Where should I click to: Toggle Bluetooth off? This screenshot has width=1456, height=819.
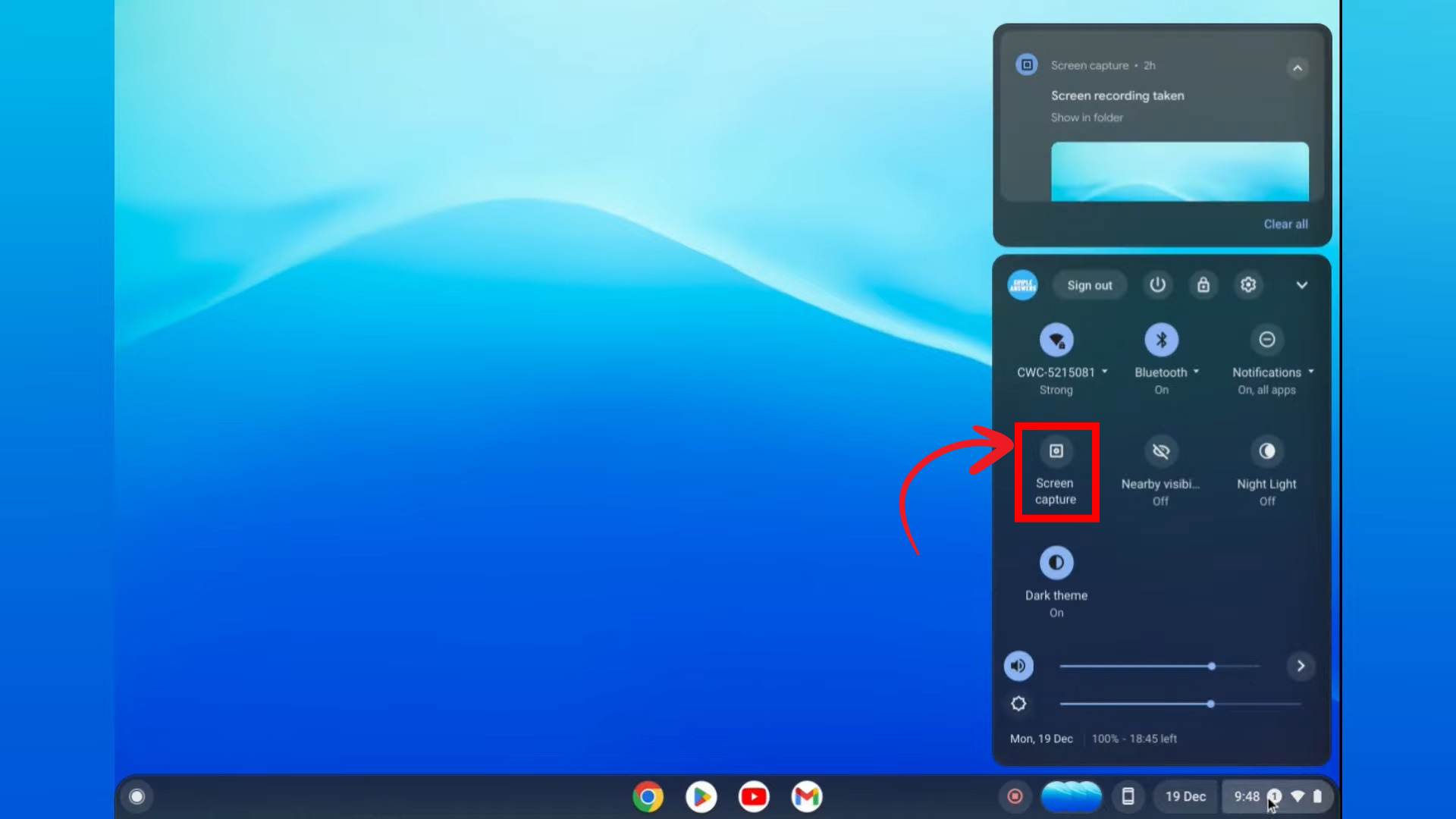click(x=1161, y=340)
